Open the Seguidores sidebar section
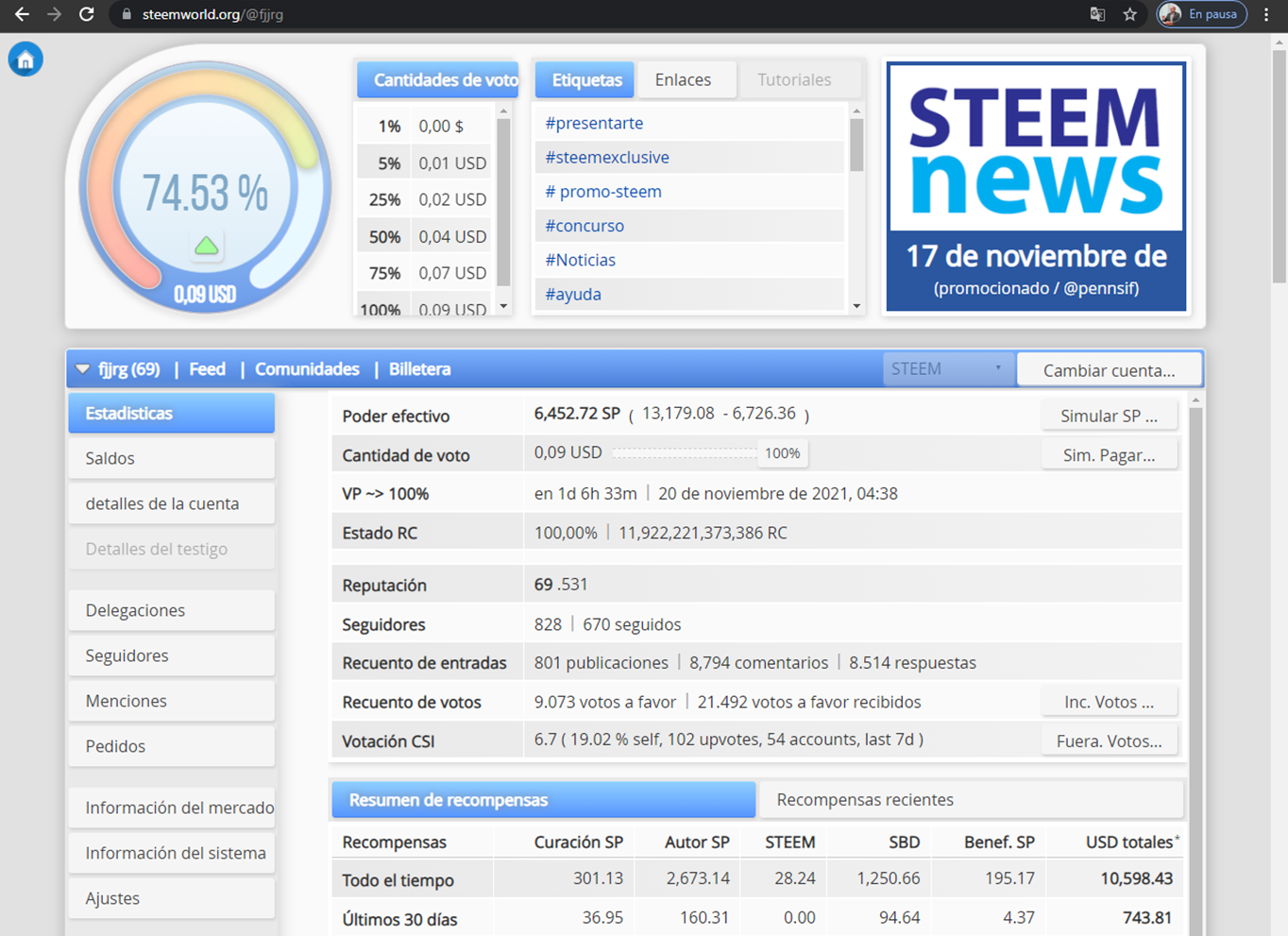 pyautogui.click(x=171, y=655)
